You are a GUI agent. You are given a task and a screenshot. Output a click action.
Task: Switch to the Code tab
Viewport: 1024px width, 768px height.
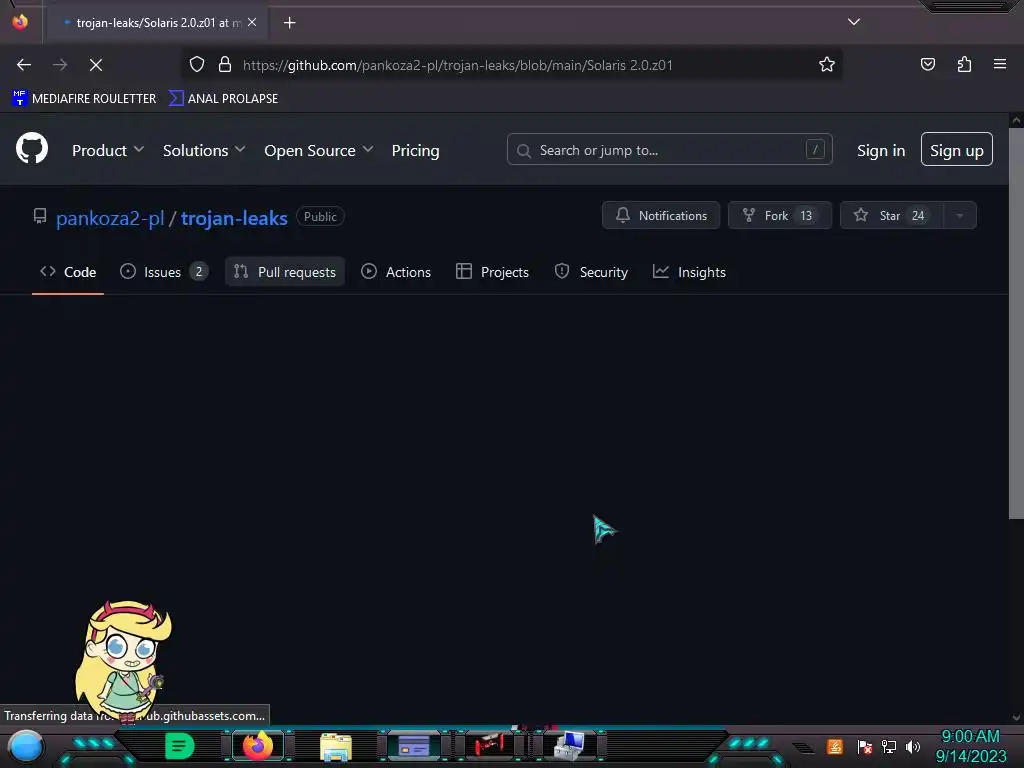tap(68, 272)
